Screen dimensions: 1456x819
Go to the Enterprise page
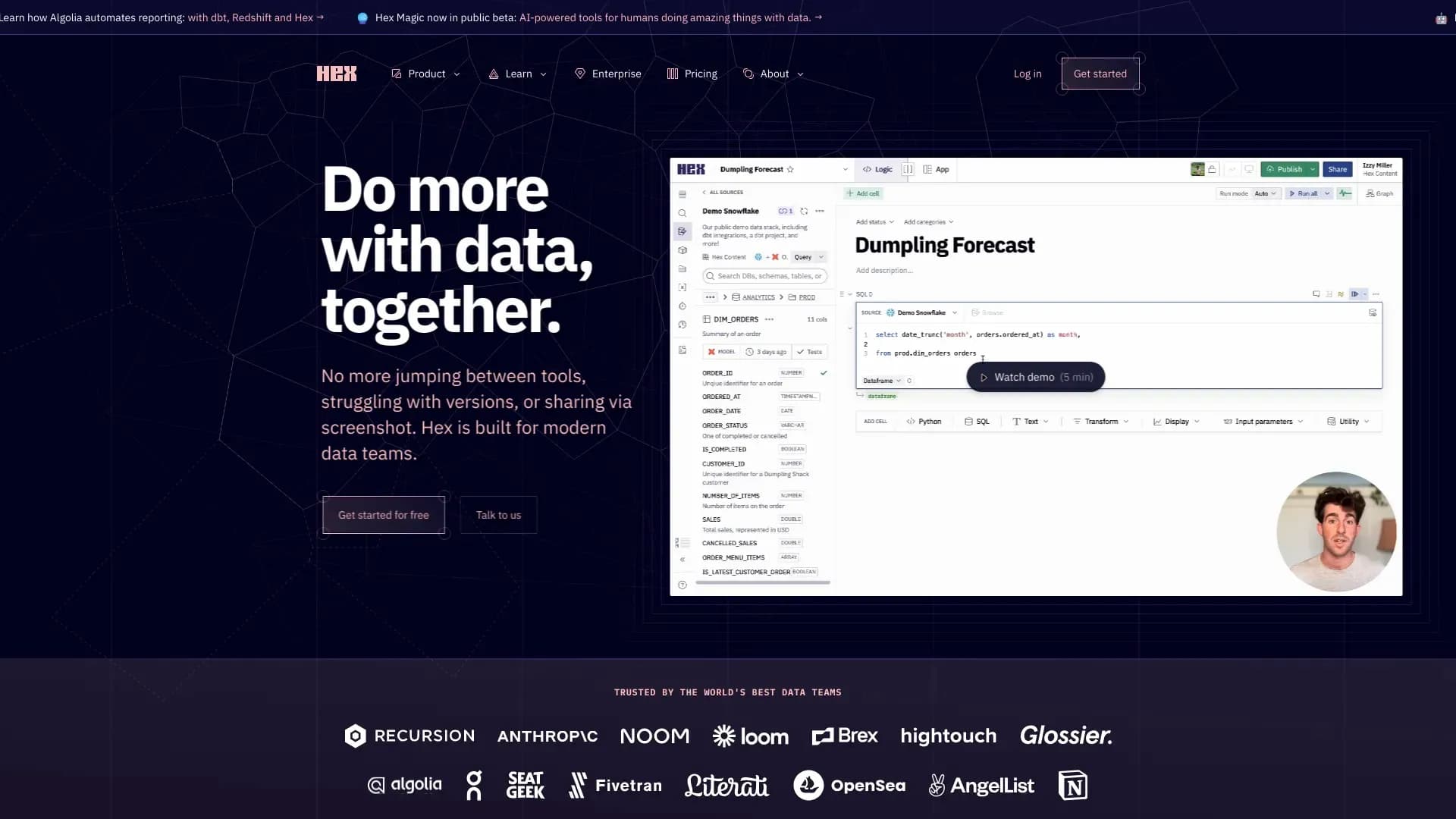[607, 74]
